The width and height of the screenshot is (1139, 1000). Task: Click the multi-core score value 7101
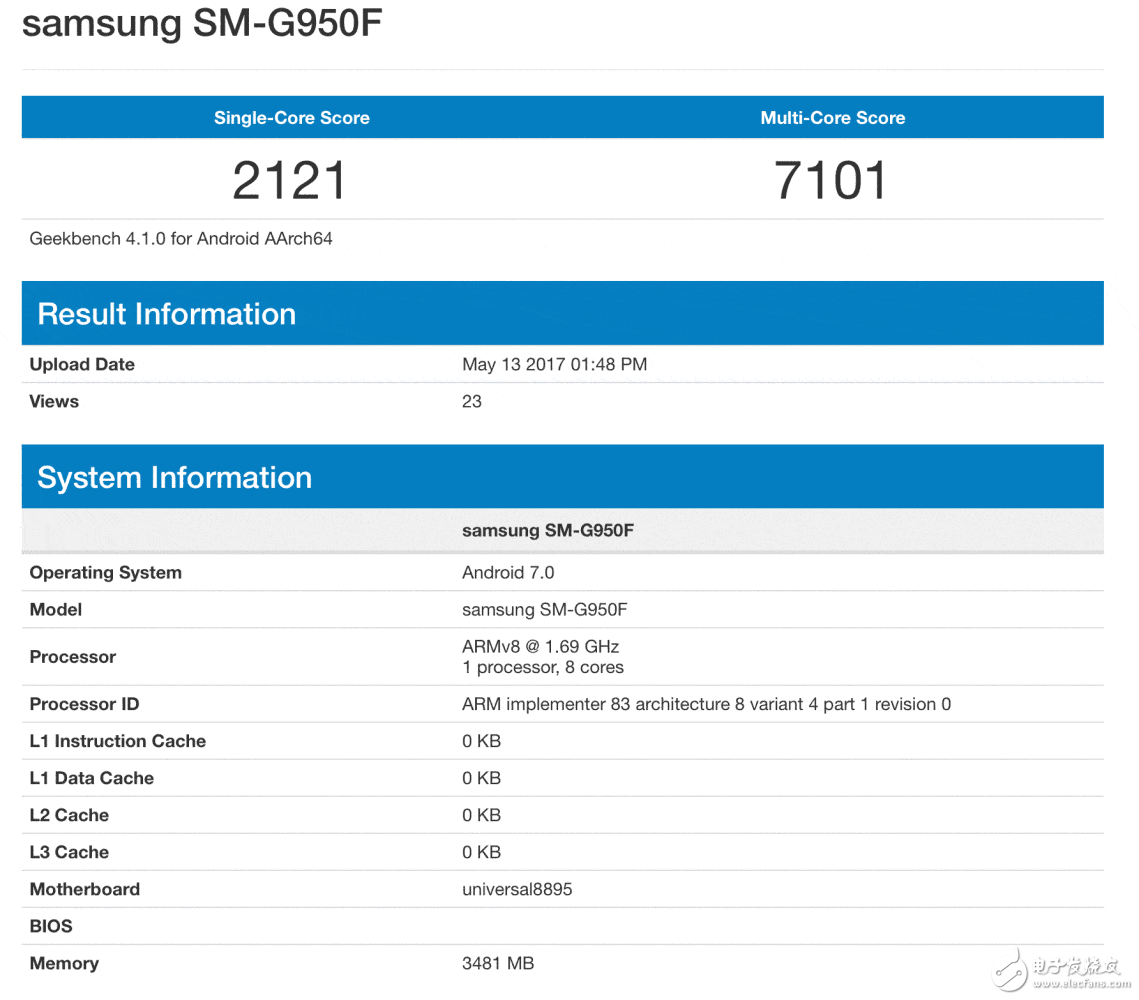pyautogui.click(x=831, y=181)
